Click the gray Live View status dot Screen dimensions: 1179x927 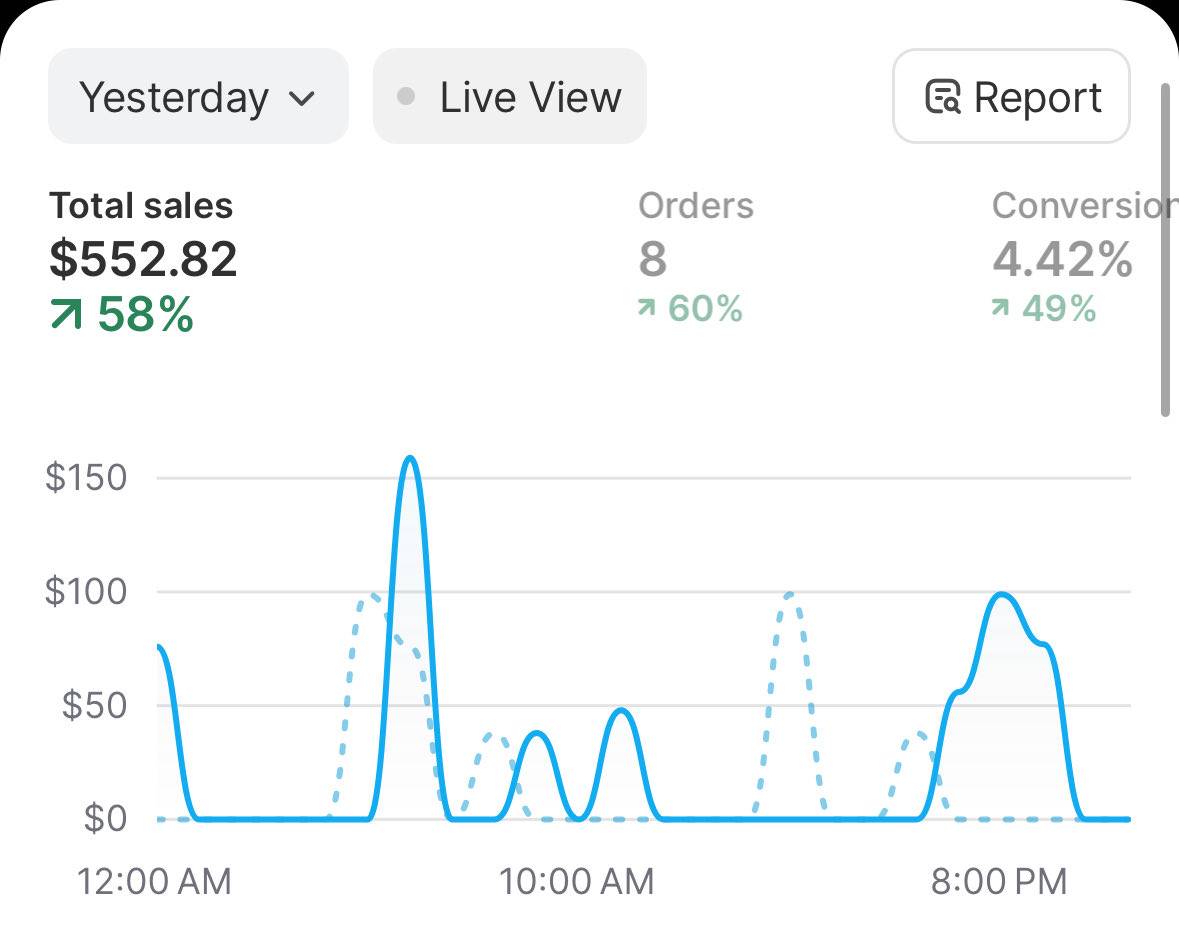406,96
